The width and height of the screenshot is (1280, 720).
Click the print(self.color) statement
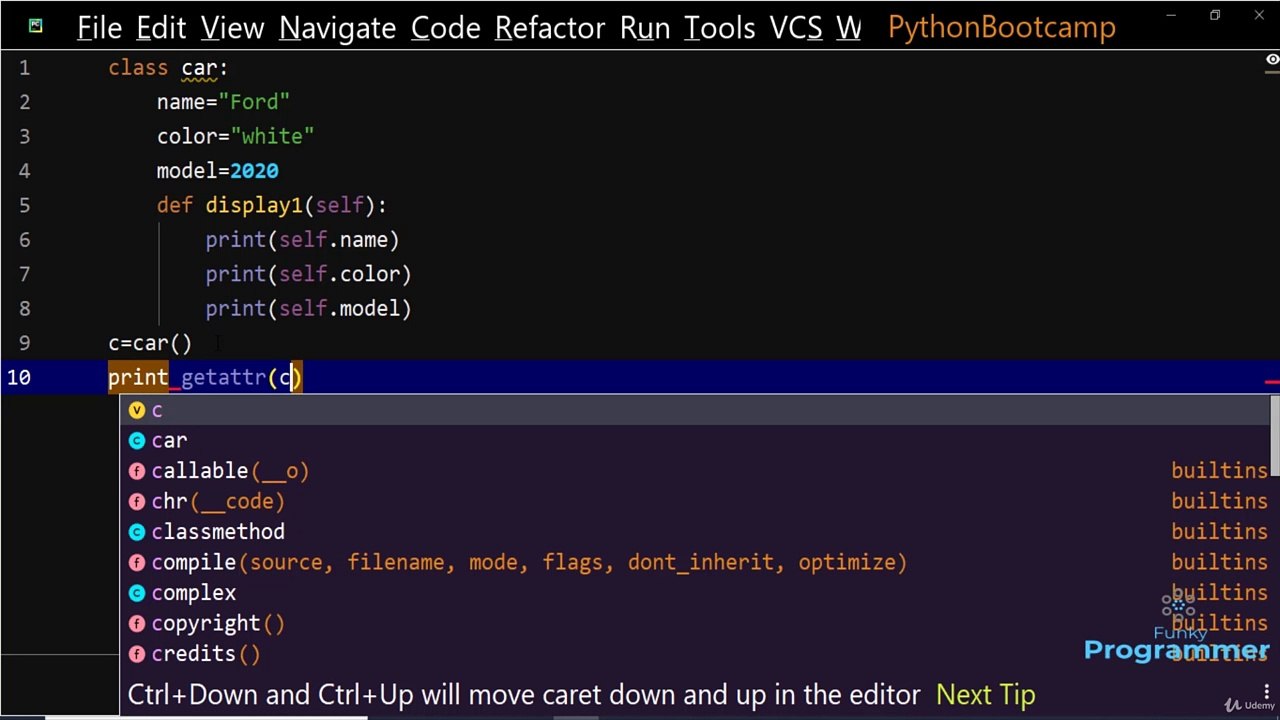point(308,274)
